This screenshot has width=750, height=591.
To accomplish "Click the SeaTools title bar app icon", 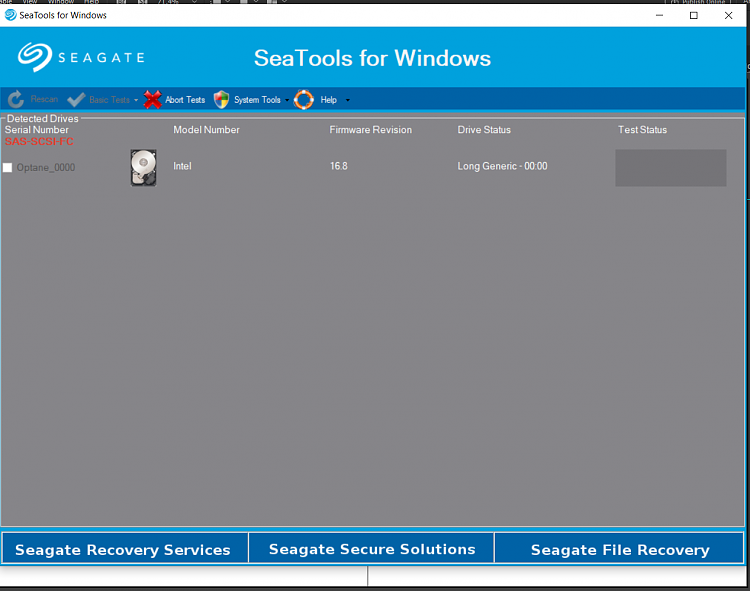I will click(10, 15).
